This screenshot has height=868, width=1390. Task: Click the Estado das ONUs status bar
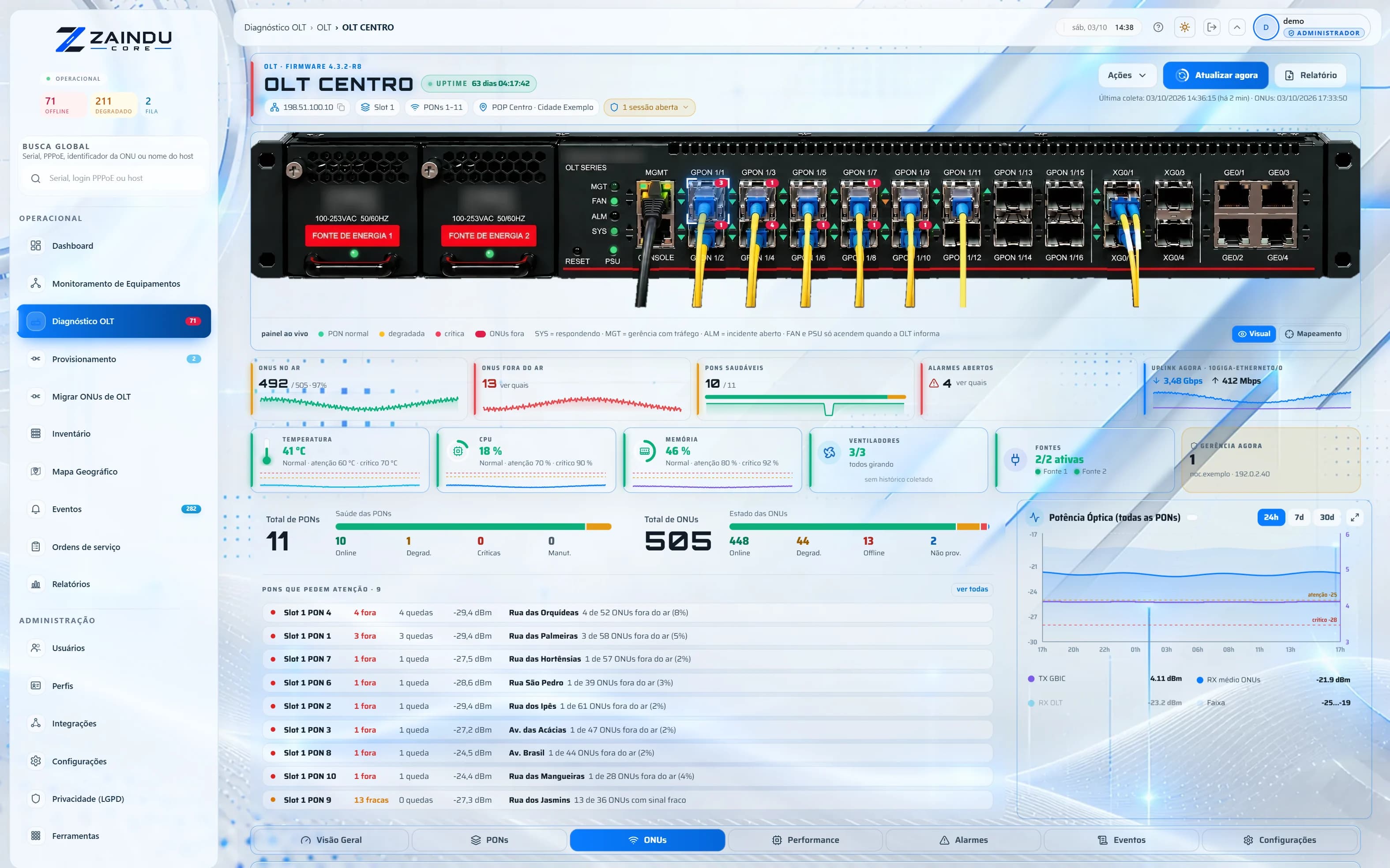859,527
